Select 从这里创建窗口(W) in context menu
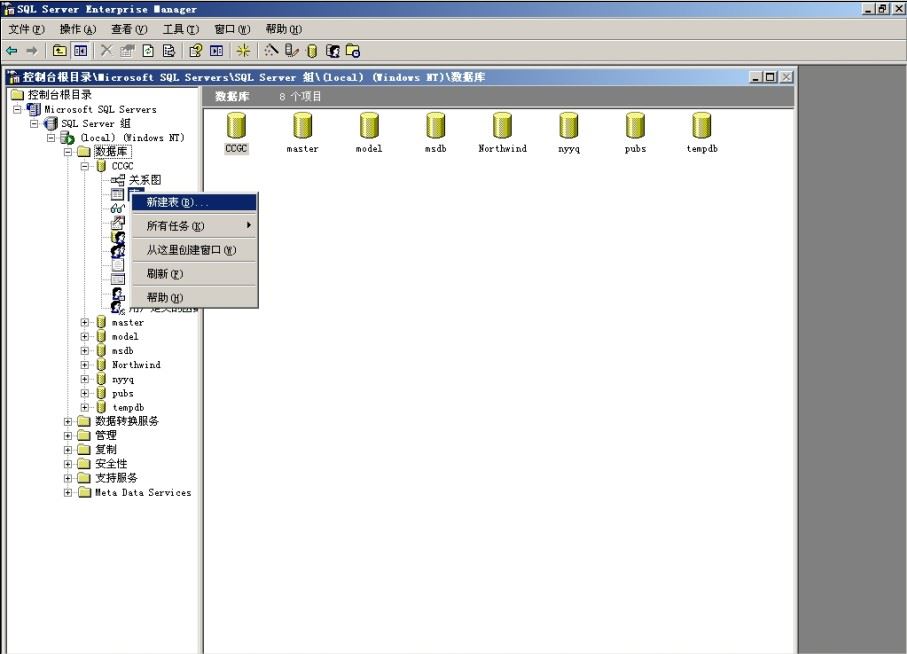 click(x=195, y=250)
